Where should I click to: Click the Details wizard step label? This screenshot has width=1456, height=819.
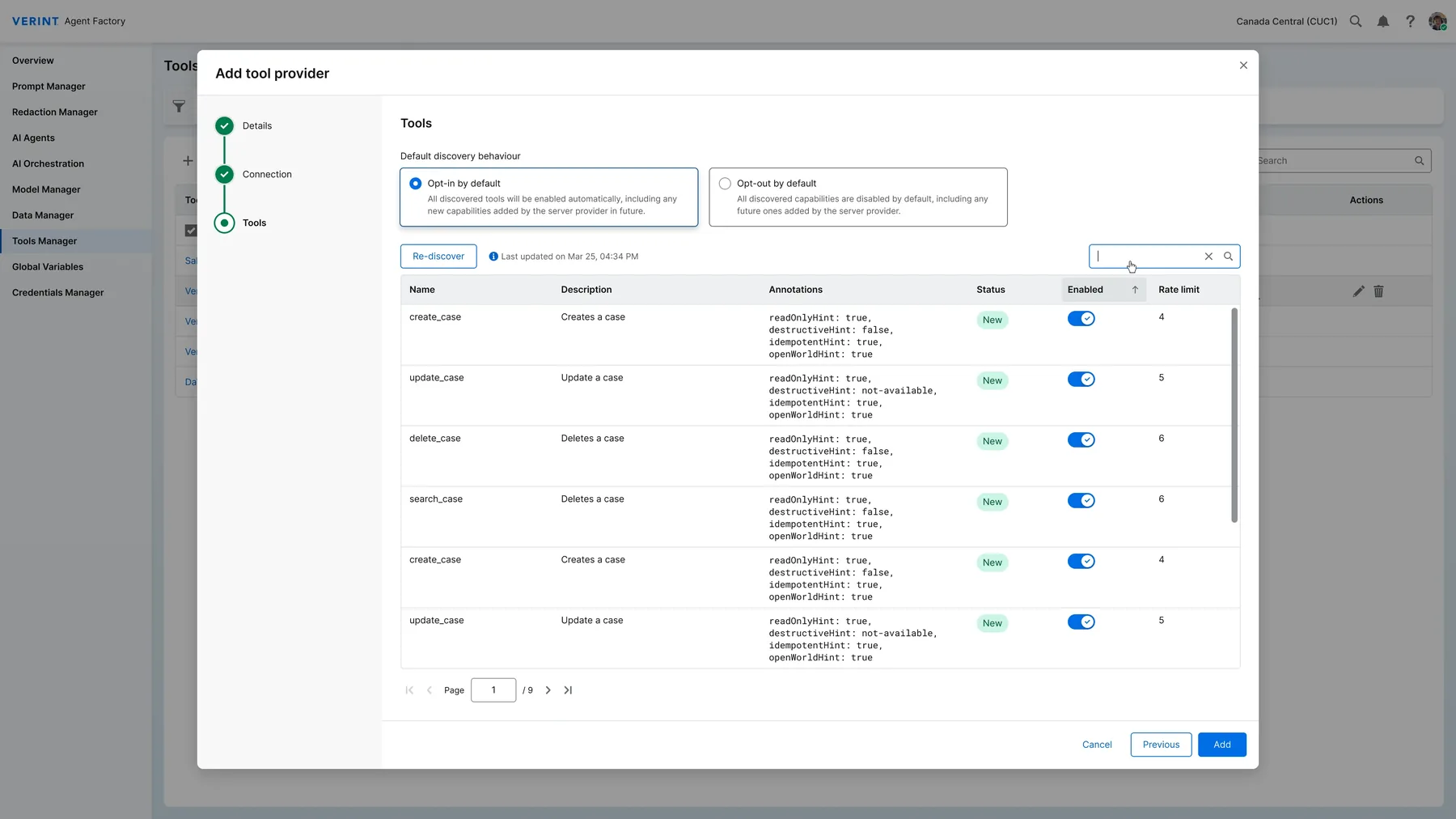(x=257, y=126)
